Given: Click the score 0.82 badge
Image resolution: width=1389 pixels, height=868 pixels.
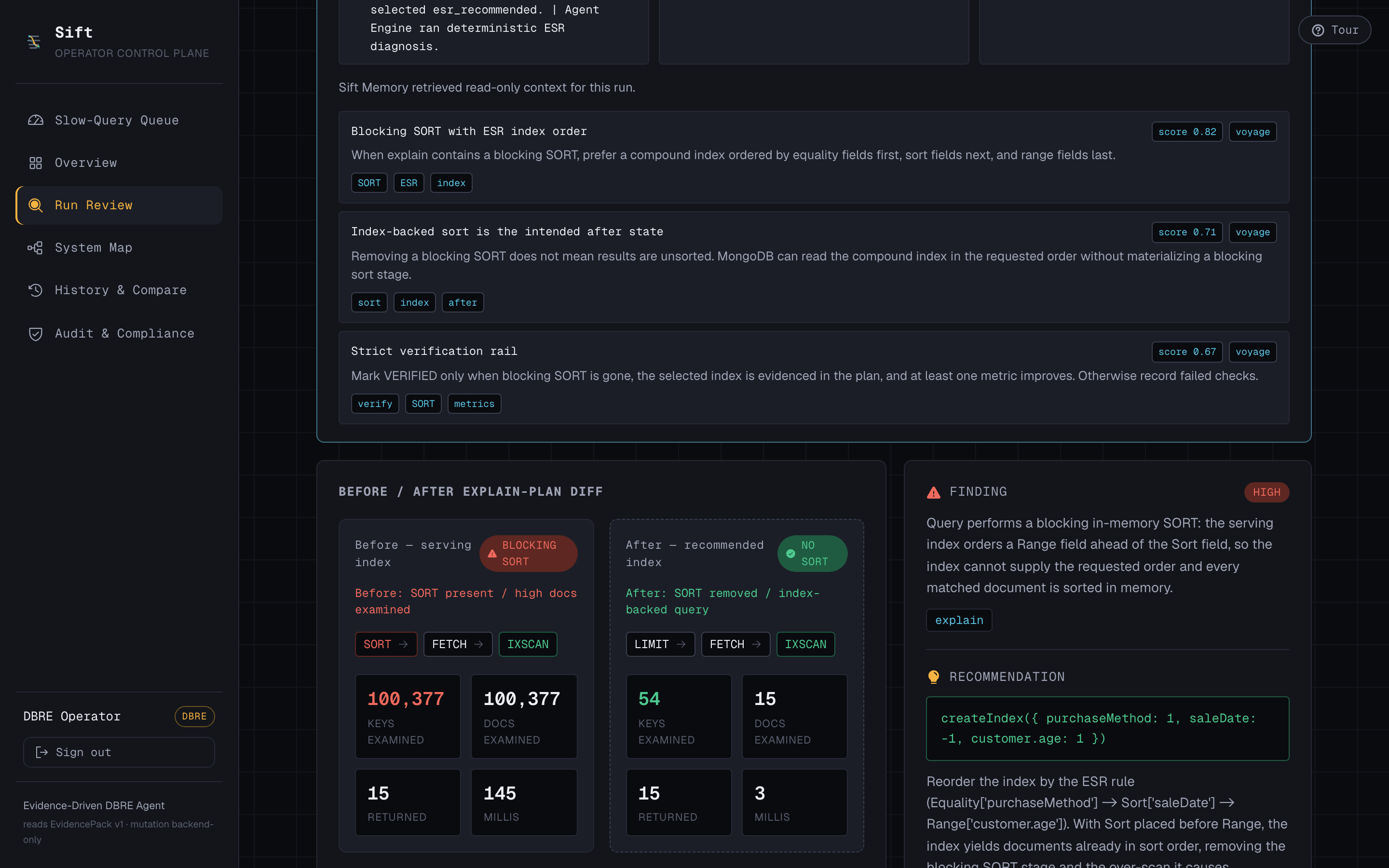Looking at the screenshot, I should click(x=1187, y=132).
